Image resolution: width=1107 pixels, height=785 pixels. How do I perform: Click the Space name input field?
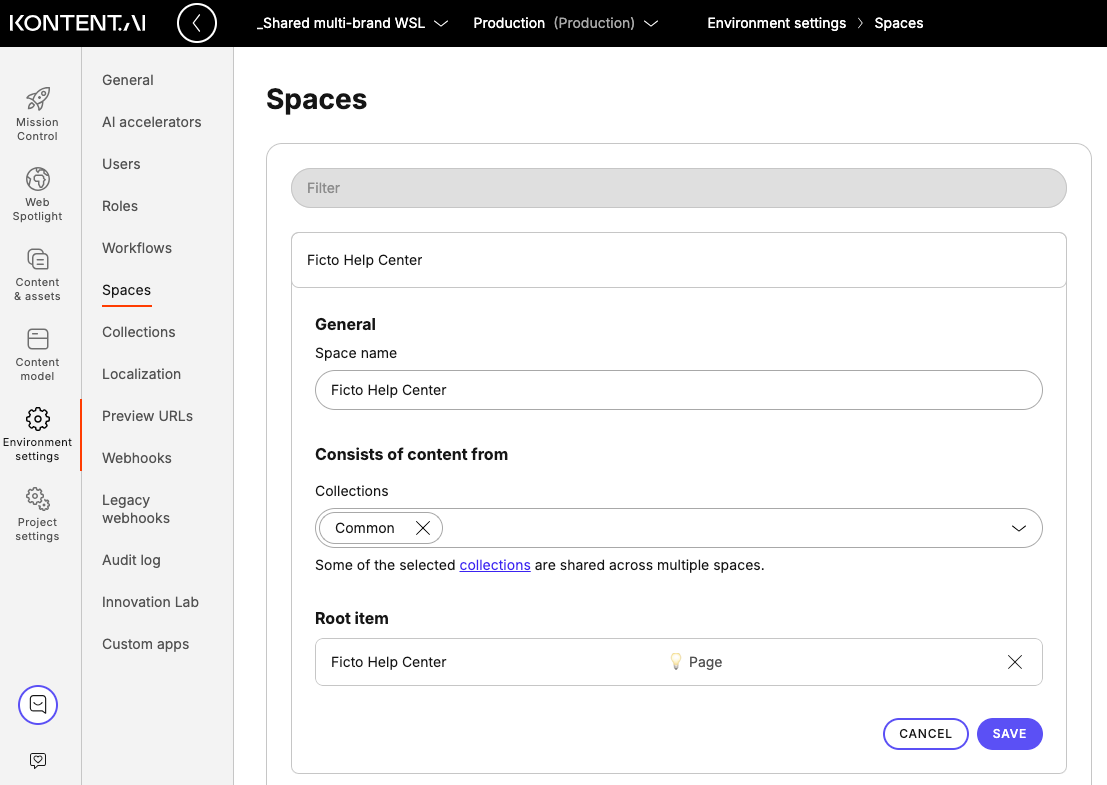tap(678, 390)
